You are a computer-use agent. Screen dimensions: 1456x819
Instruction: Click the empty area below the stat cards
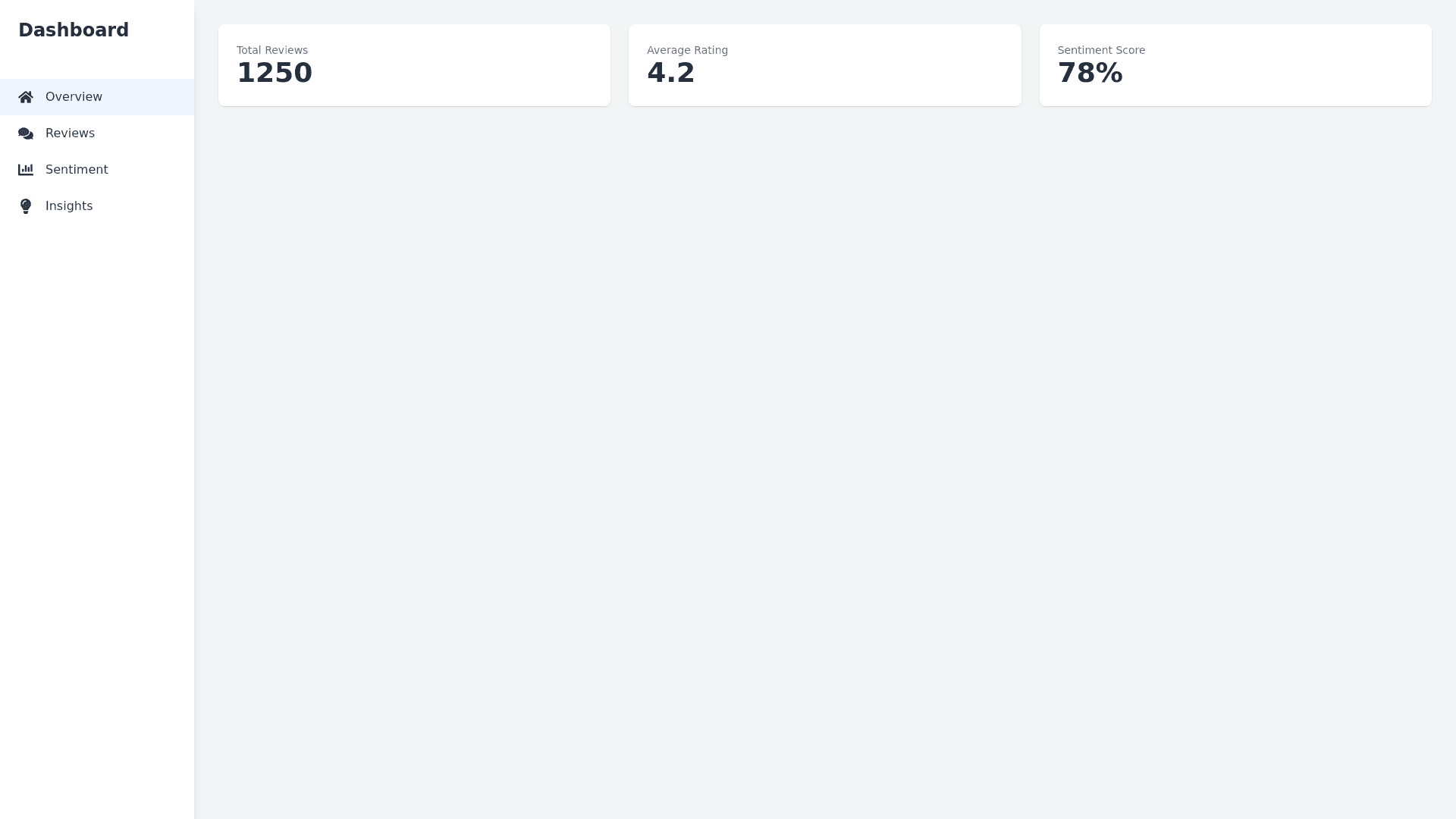pyautogui.click(x=825, y=455)
